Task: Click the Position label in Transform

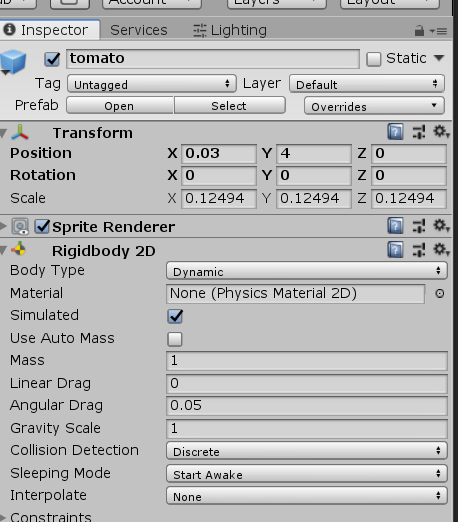Action: coord(41,154)
